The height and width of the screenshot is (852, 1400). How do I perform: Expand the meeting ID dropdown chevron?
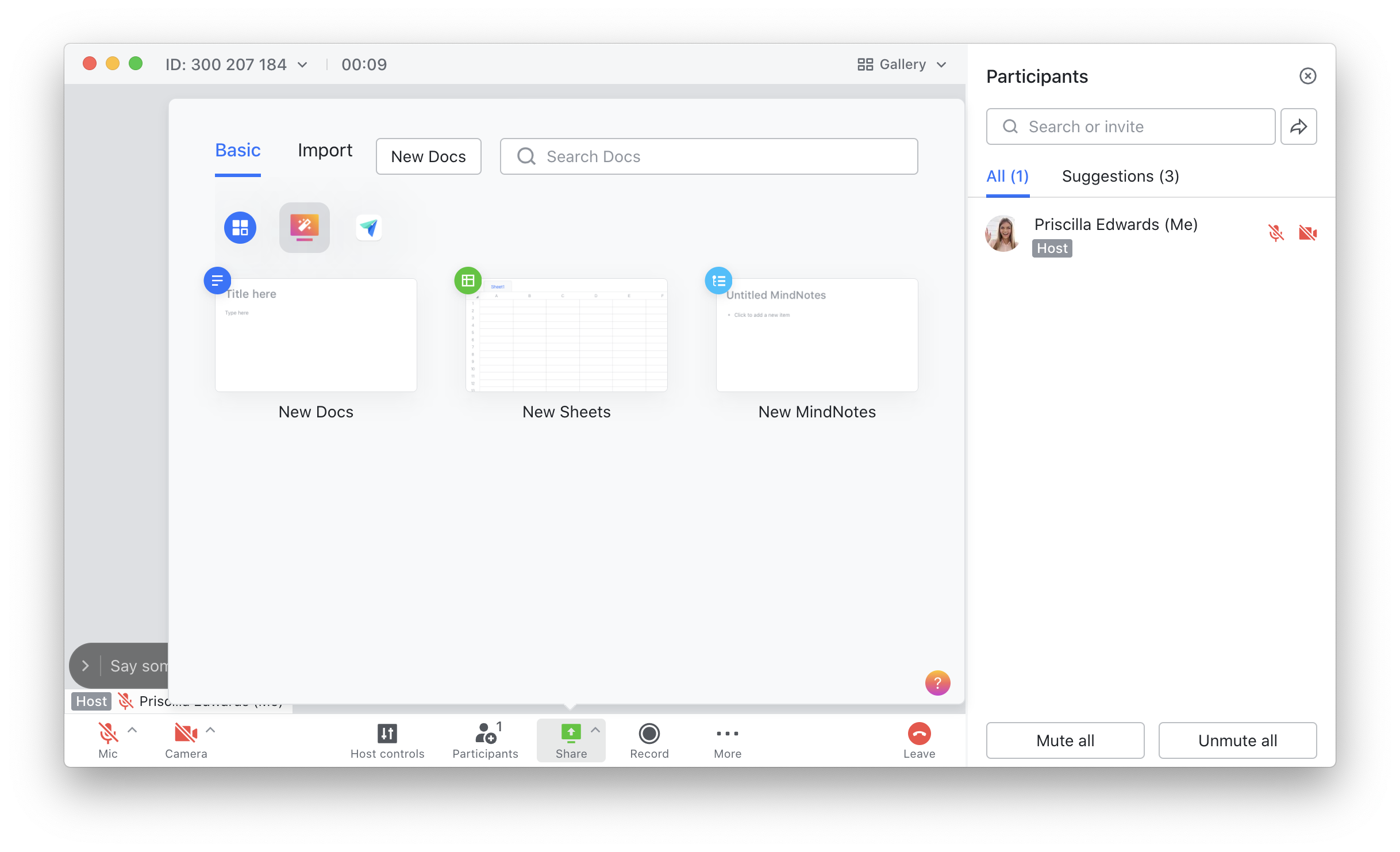[302, 65]
